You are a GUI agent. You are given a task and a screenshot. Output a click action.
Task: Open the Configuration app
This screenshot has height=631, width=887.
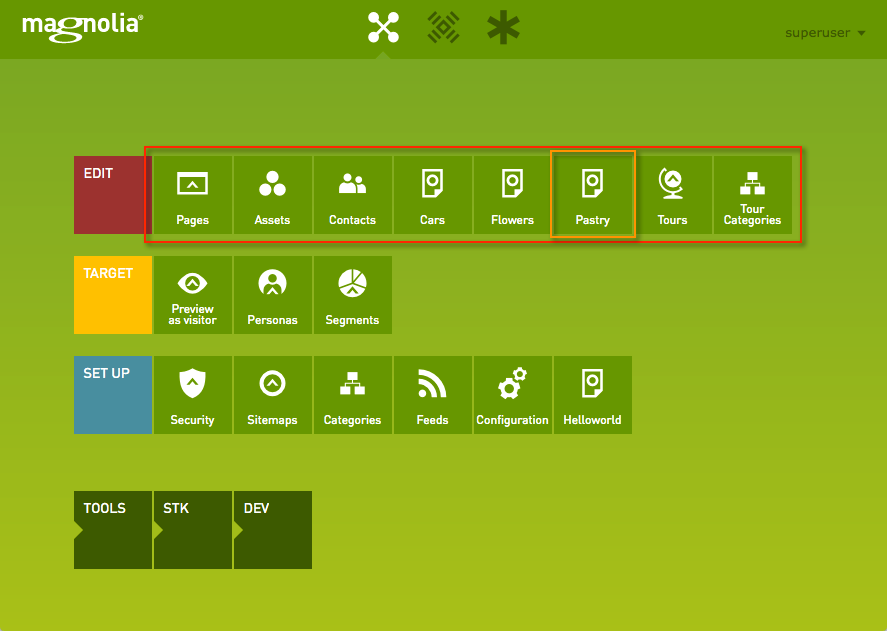coord(512,395)
